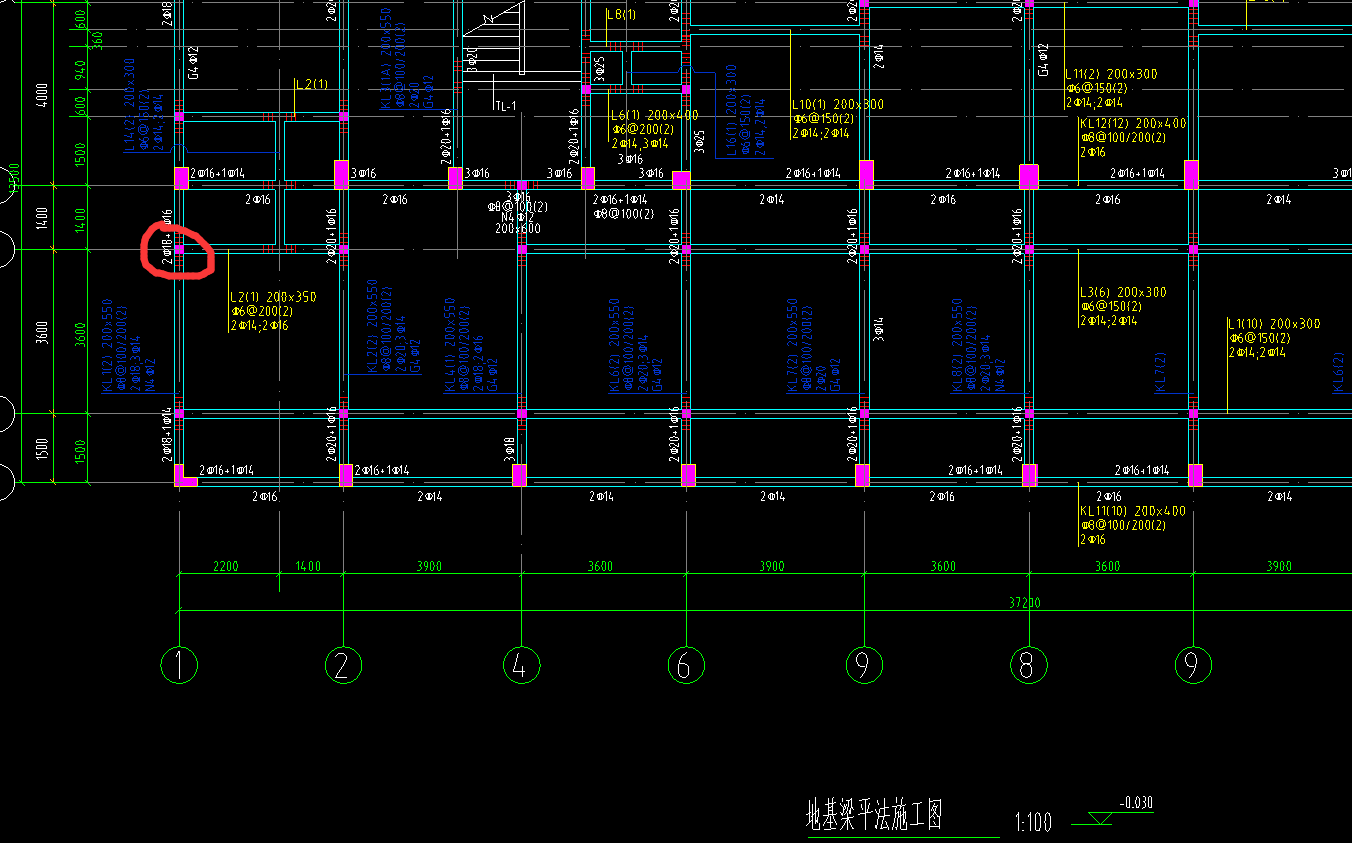
Task: Click the vertical 3Φ18 rebar text
Action: click(x=509, y=447)
